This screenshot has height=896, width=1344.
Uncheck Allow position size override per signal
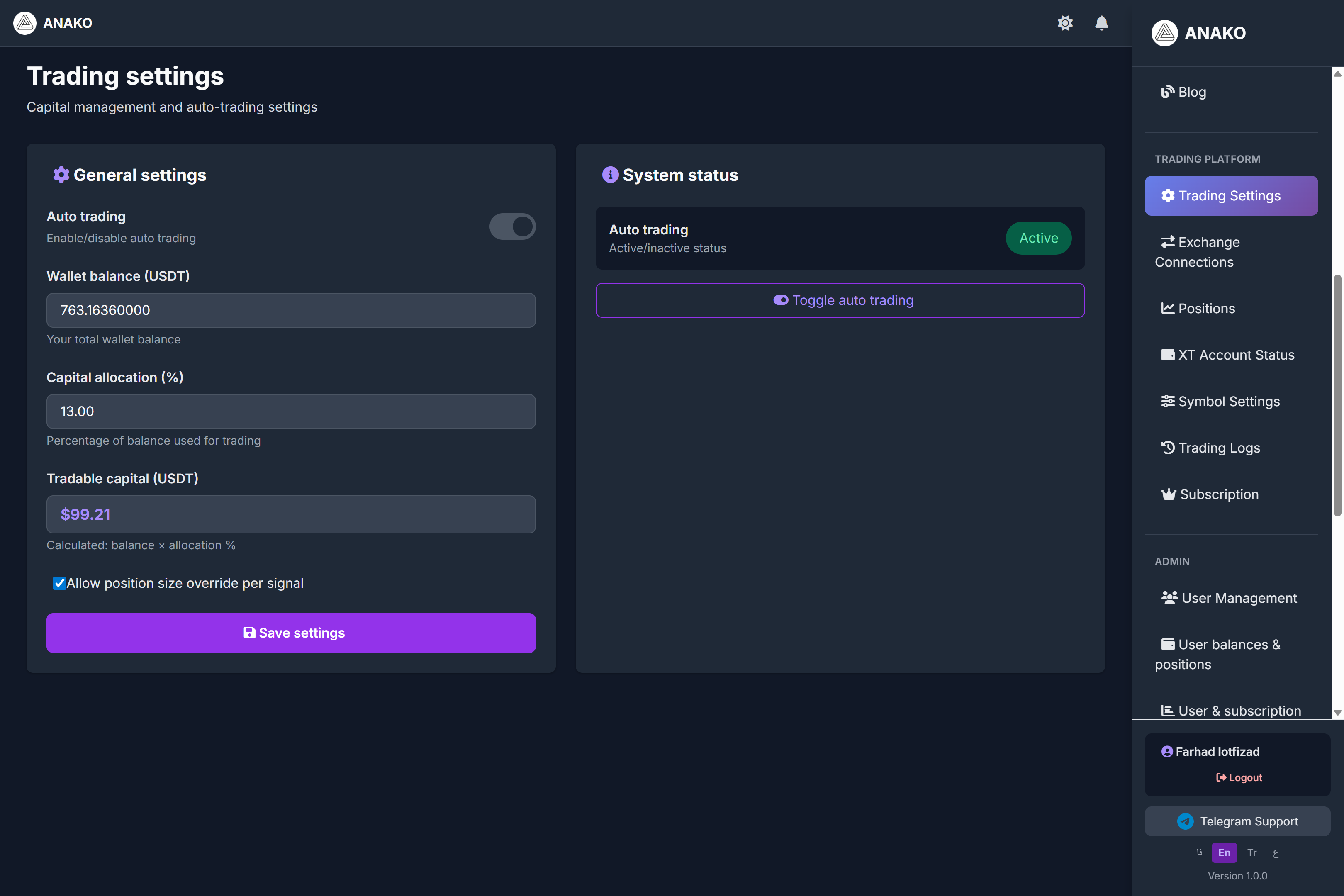pyautogui.click(x=59, y=583)
